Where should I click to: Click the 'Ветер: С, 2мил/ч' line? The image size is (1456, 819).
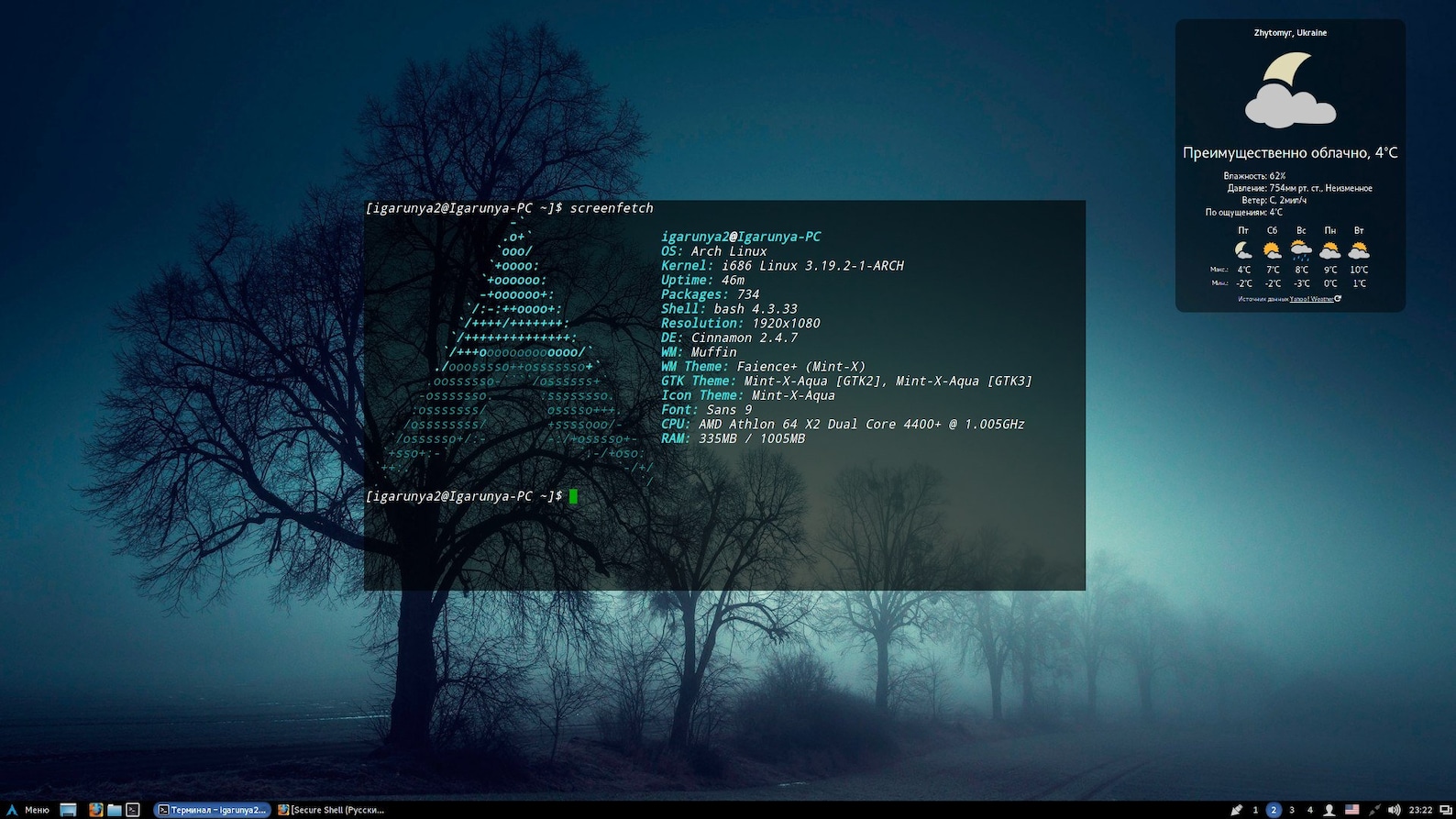click(x=1274, y=200)
